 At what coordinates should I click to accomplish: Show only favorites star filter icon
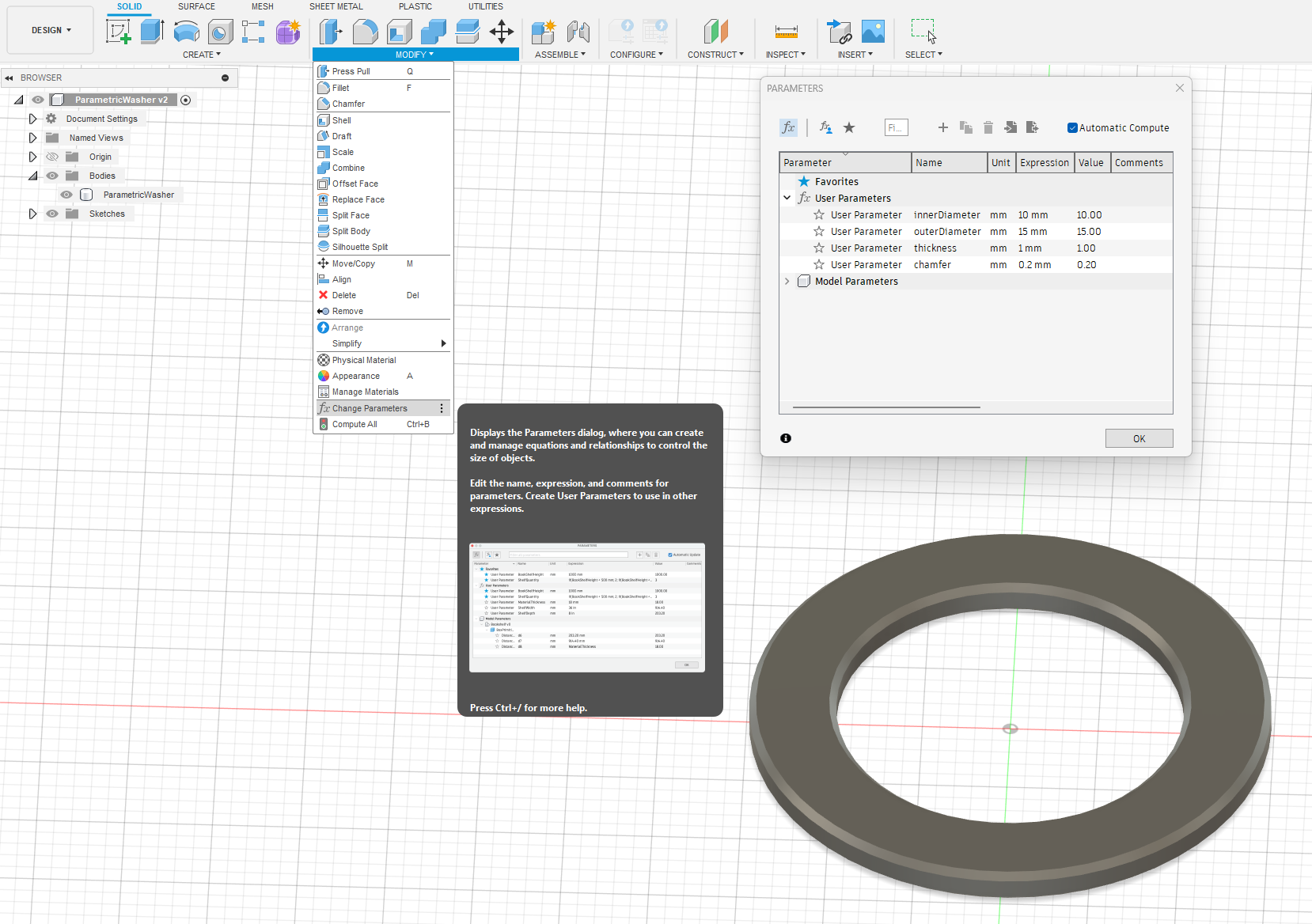[849, 127]
